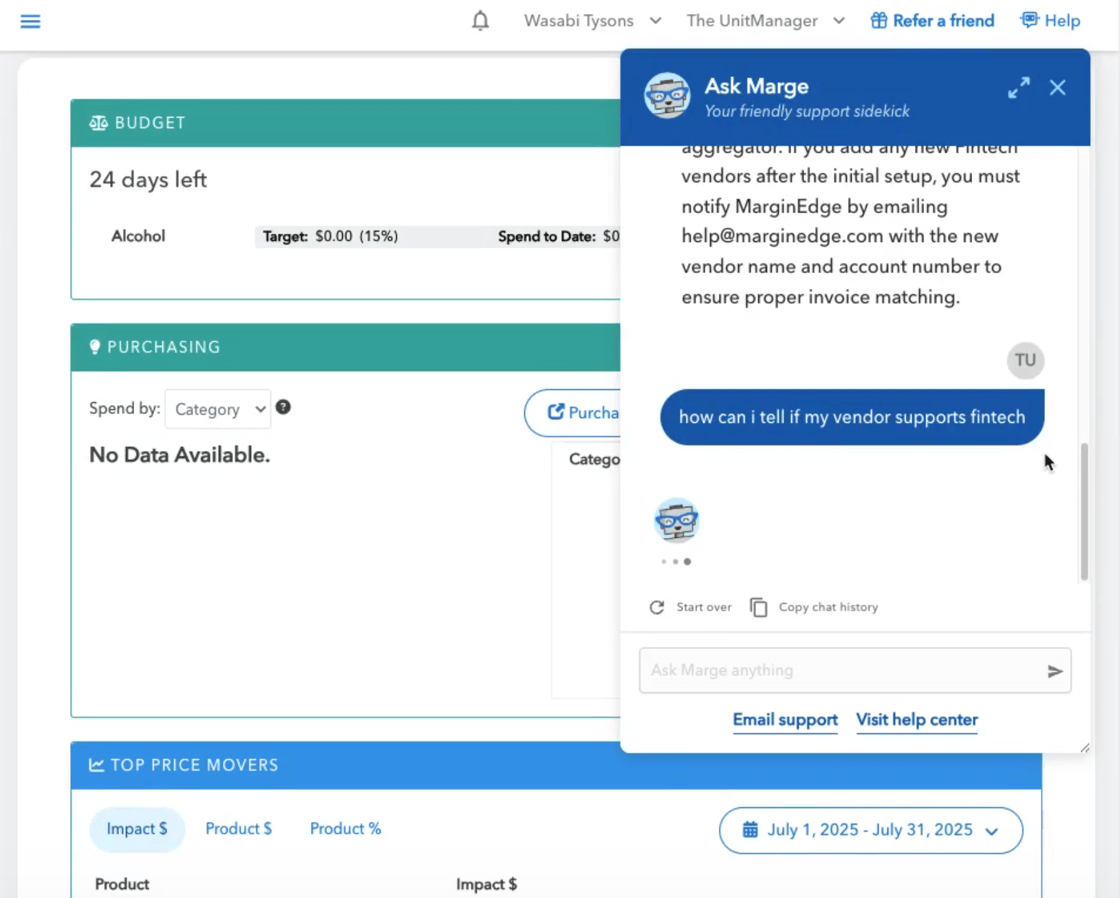Expand Ask Marge to full screen
Image resolution: width=1120 pixels, height=898 pixels.
[1018, 88]
